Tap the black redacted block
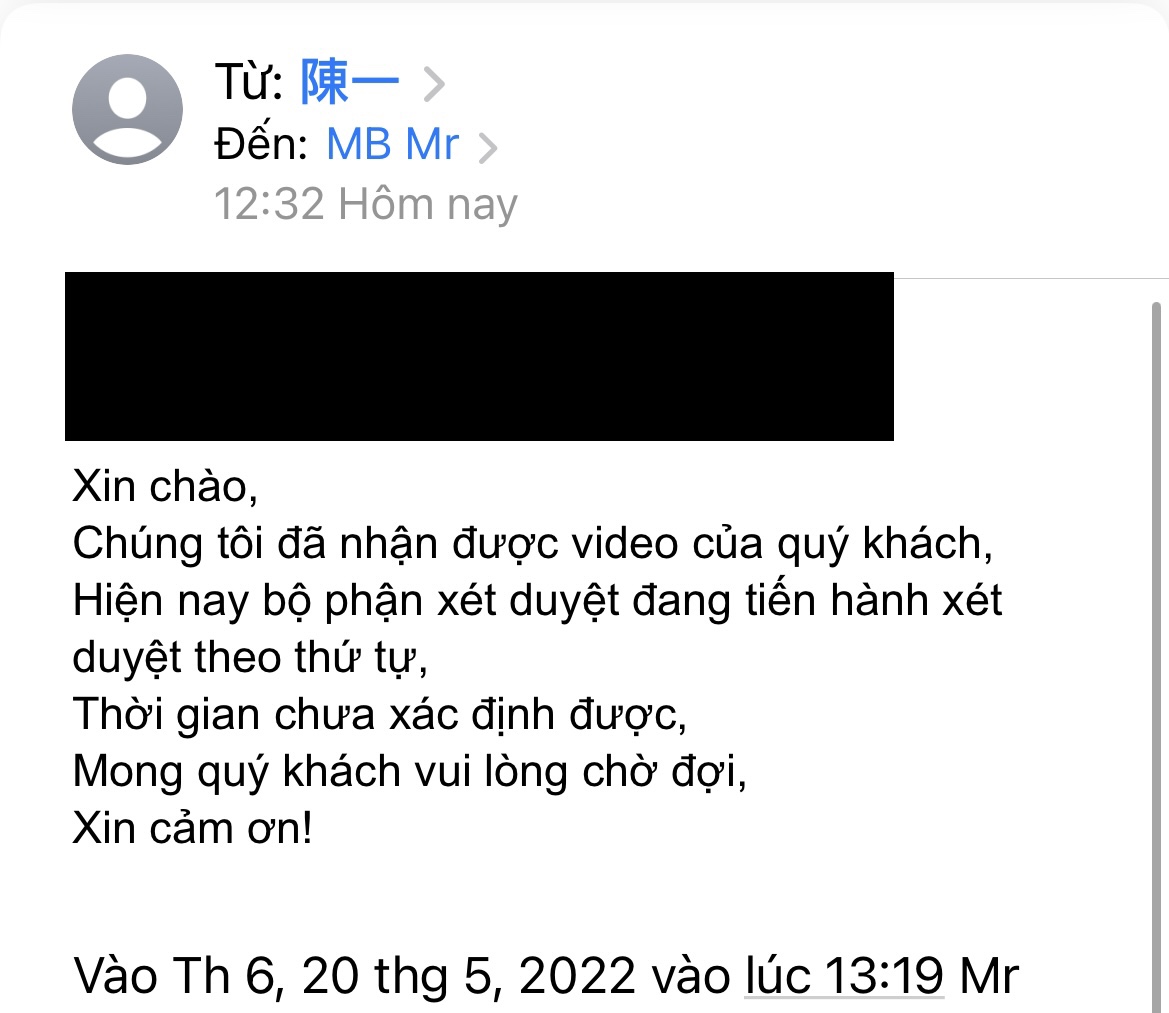Viewport: 1169px width, 1013px height. tap(479, 356)
